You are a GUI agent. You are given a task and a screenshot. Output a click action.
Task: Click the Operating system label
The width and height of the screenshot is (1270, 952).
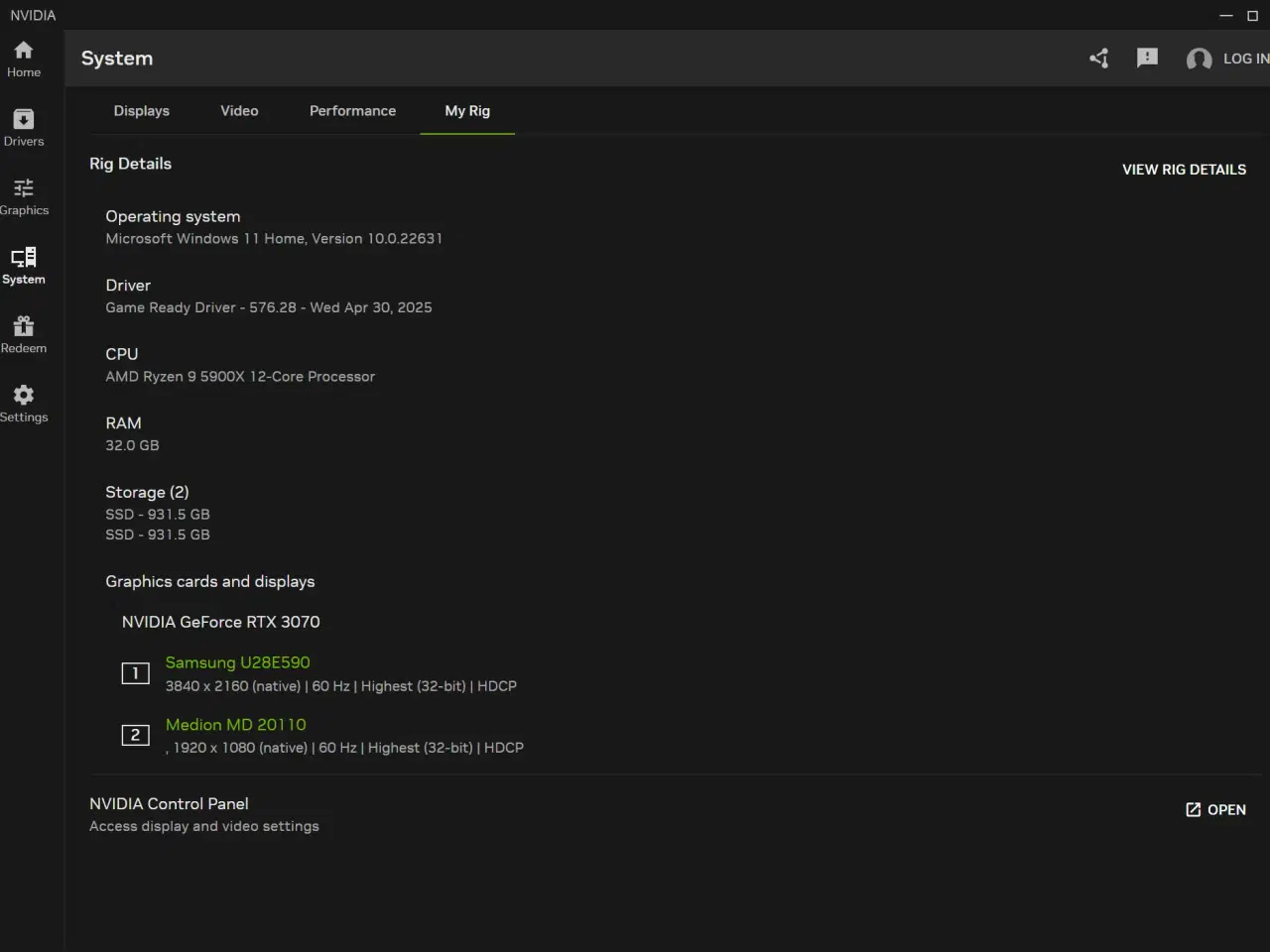point(173,216)
